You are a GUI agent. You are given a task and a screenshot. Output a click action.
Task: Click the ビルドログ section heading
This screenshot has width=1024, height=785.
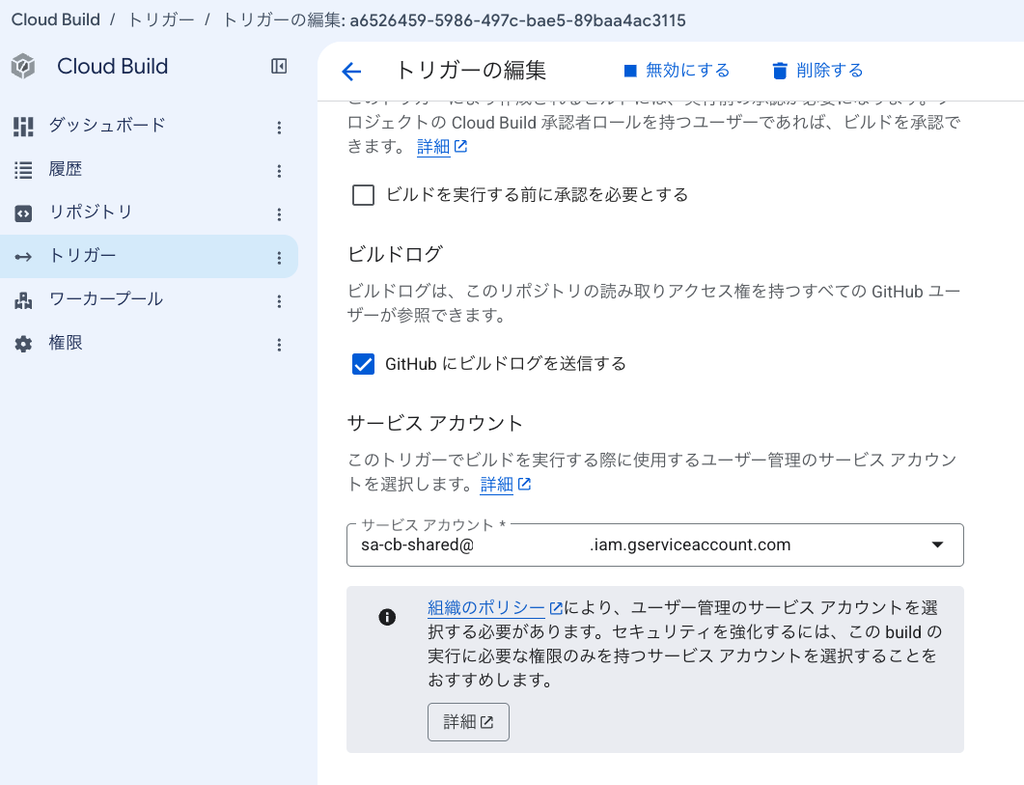pos(395,253)
